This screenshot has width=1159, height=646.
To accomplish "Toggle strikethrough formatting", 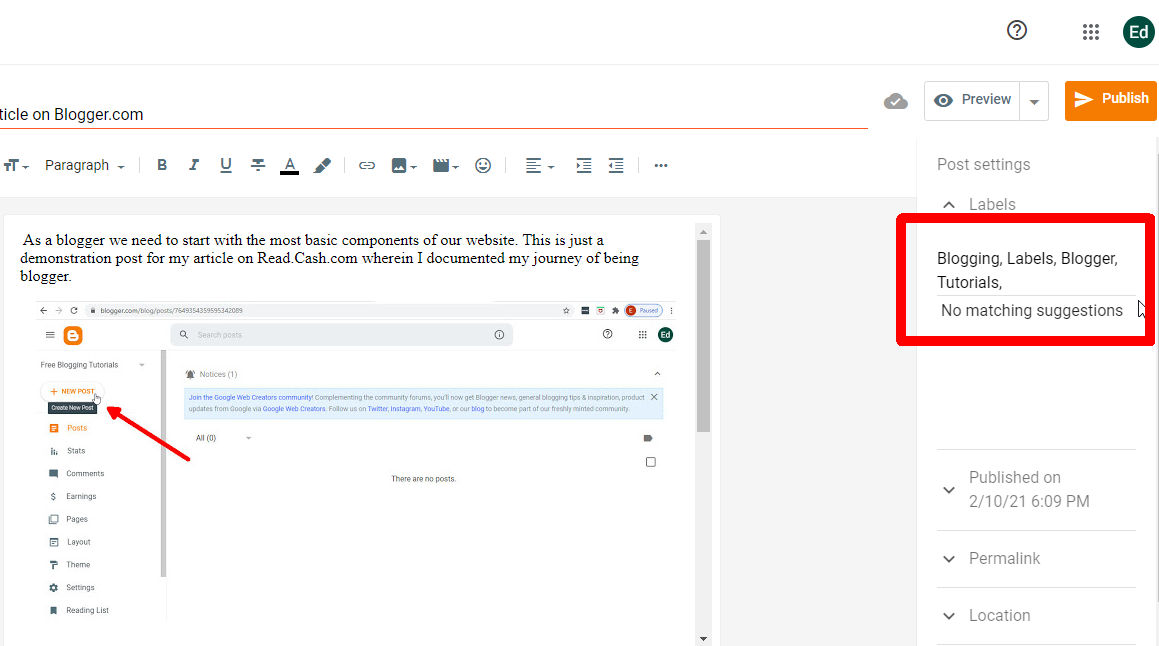I will tap(257, 166).
